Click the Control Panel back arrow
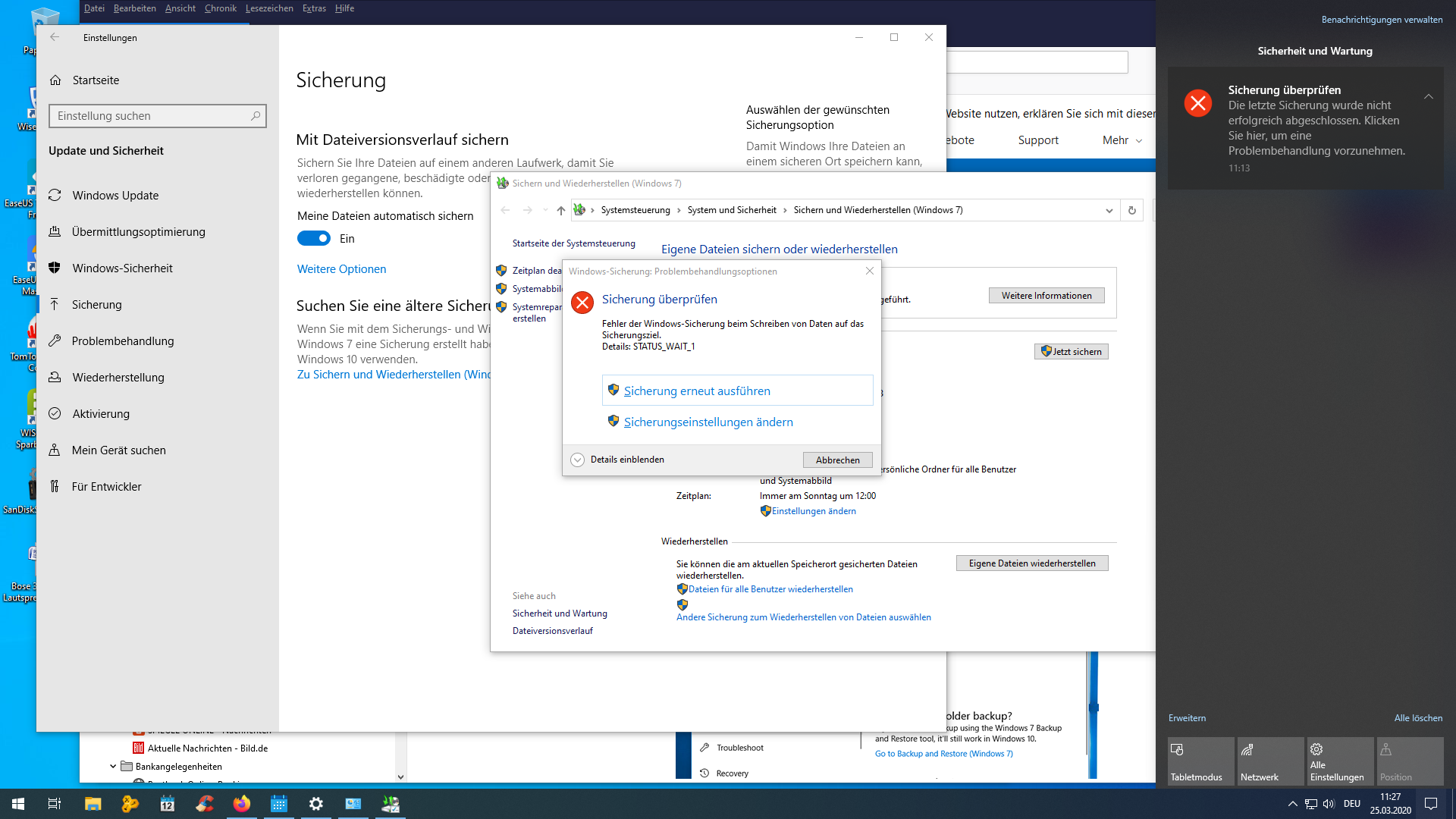Screen dimensions: 1456x819 (x=505, y=211)
